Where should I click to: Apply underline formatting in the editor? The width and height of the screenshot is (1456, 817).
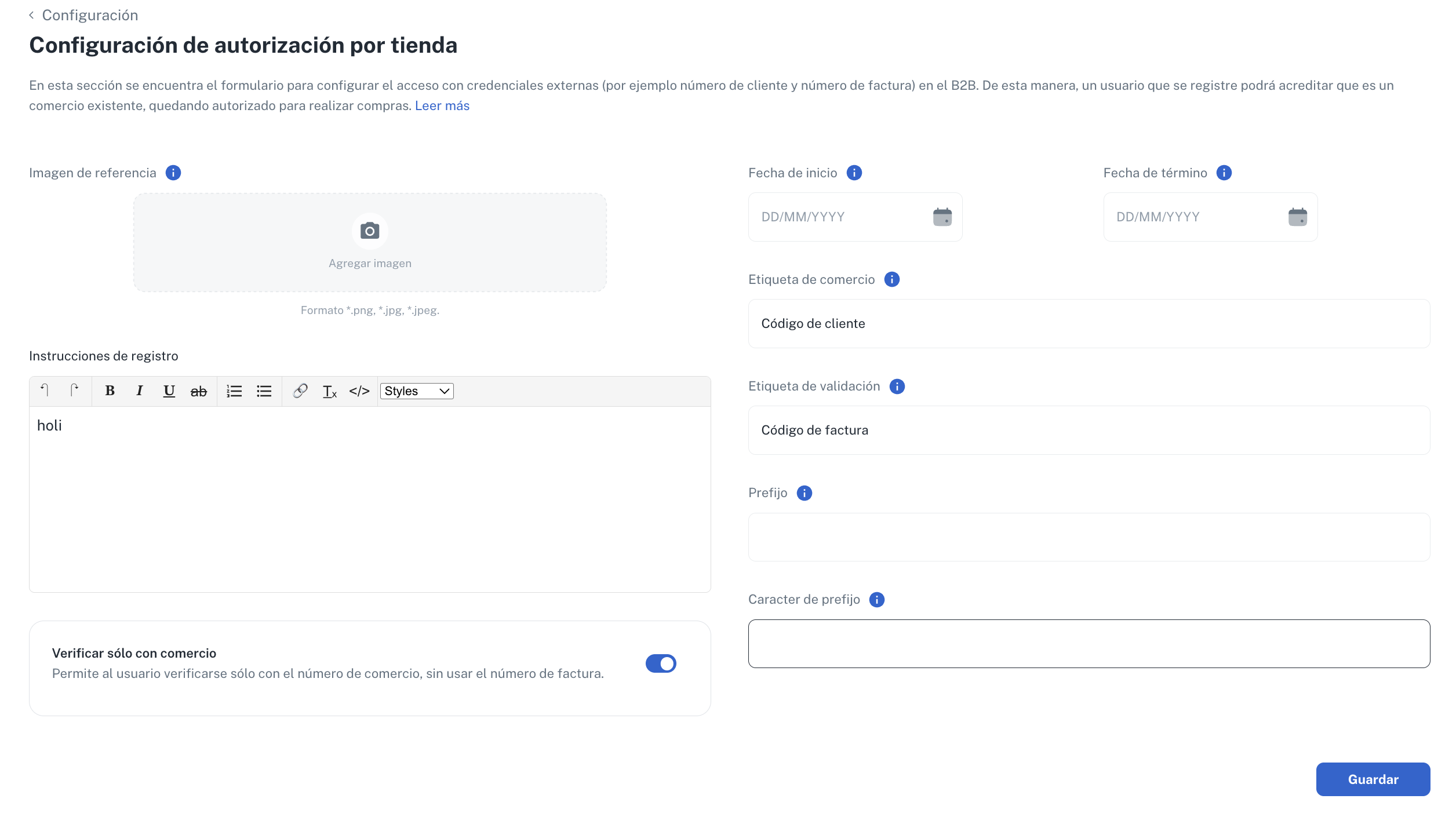(169, 391)
